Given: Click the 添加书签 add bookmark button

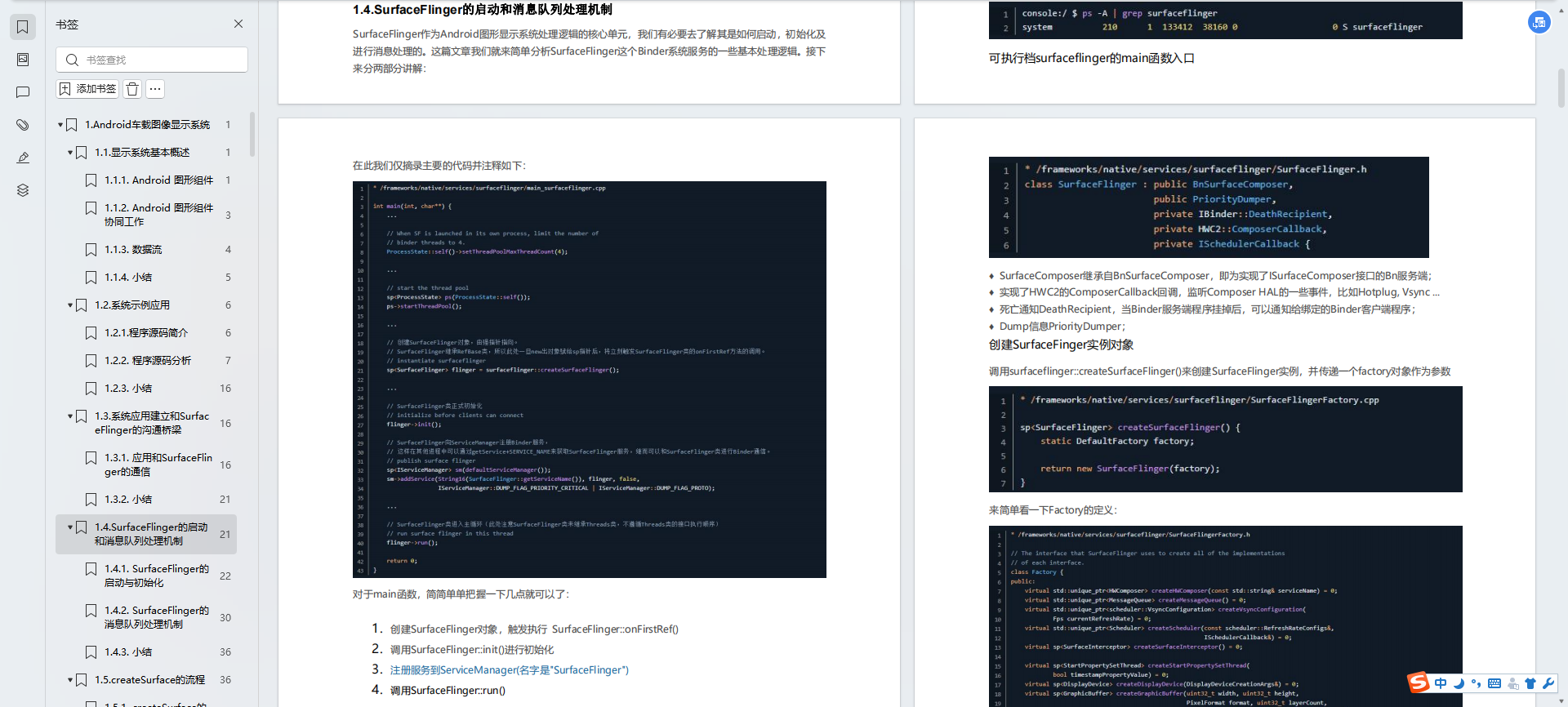Looking at the screenshot, I should point(87,89).
